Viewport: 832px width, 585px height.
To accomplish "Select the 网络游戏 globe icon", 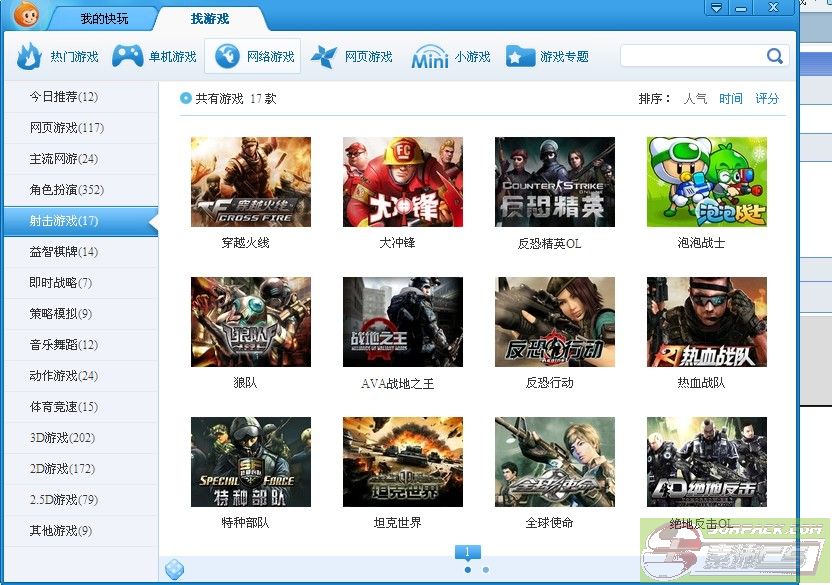I will (x=228, y=57).
